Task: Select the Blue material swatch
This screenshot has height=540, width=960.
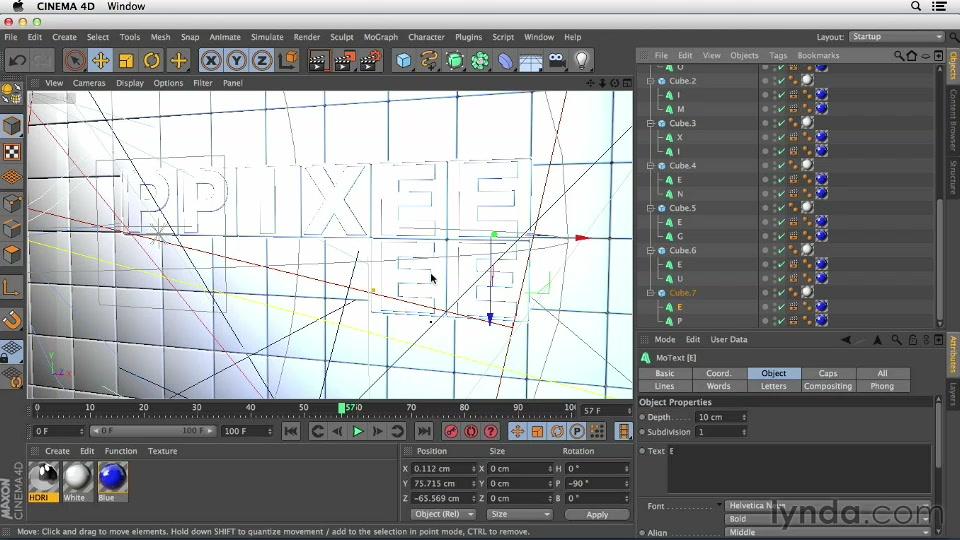Action: (112, 482)
